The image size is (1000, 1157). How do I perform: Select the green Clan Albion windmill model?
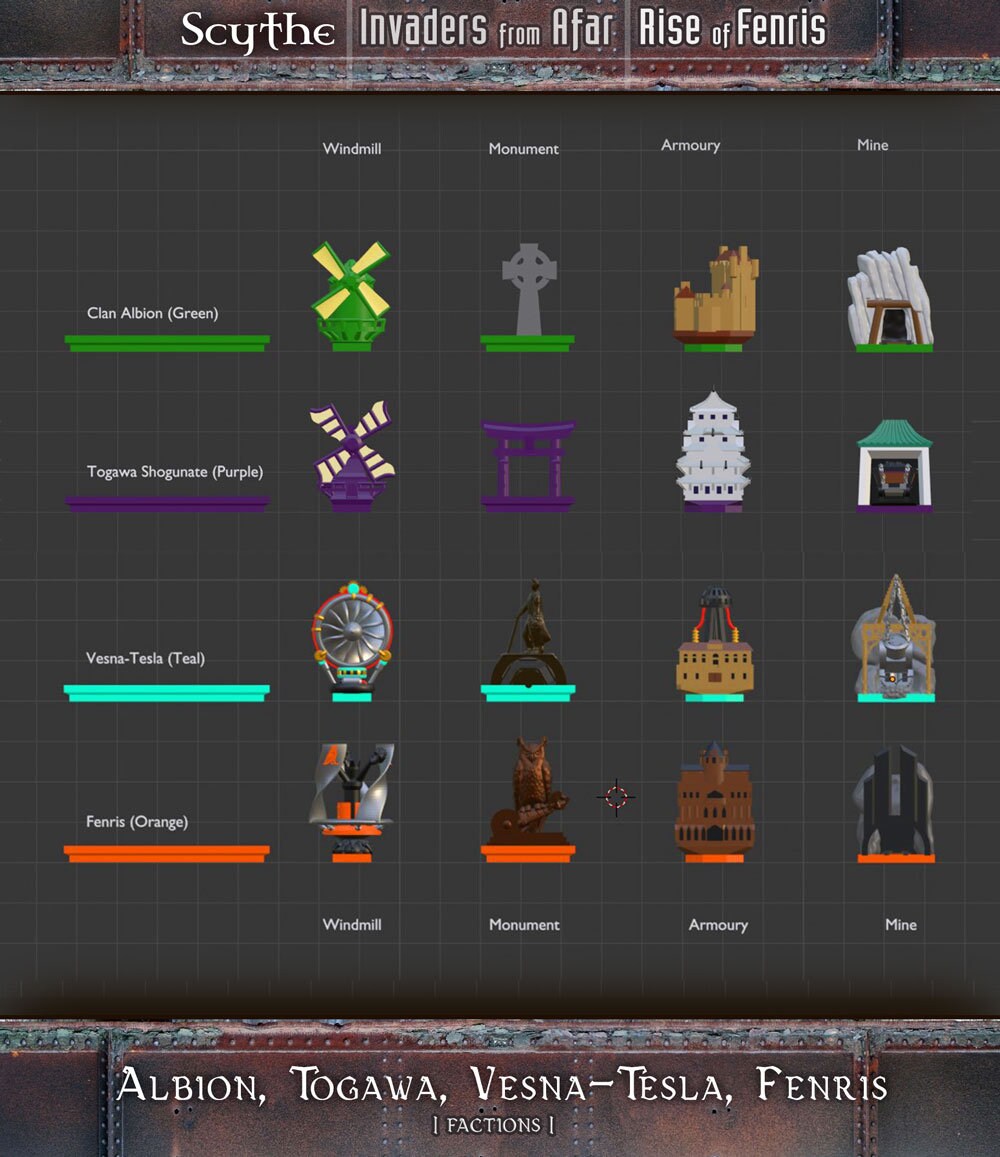coord(351,295)
